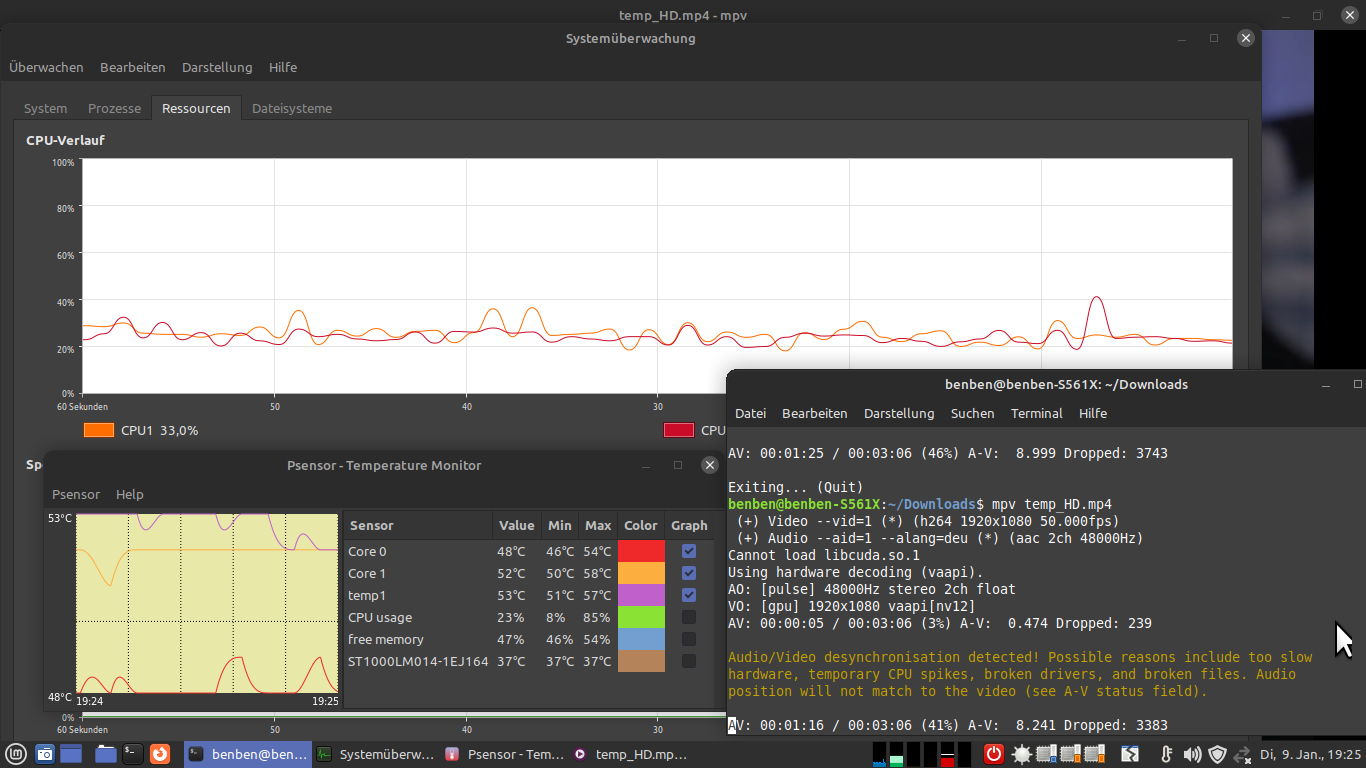Screen dimensions: 1366x768
Task: Disable the graph checkbox for Core 0
Action: [689, 551]
